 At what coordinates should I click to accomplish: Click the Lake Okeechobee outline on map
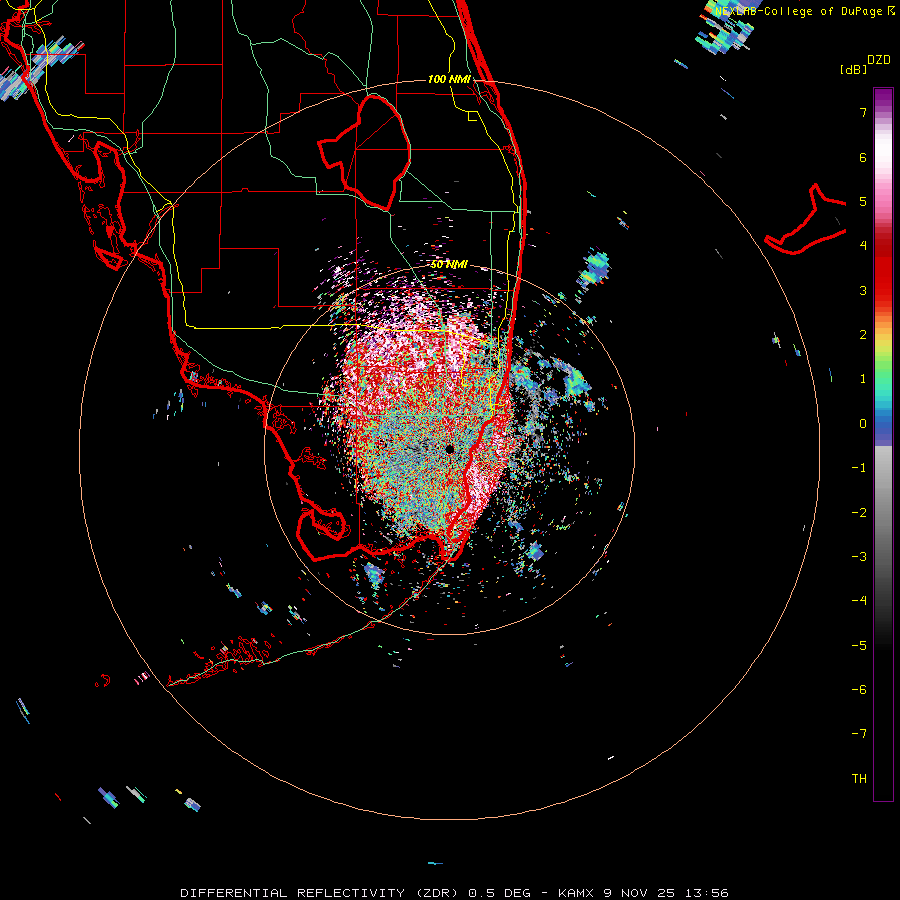[x=365, y=153]
